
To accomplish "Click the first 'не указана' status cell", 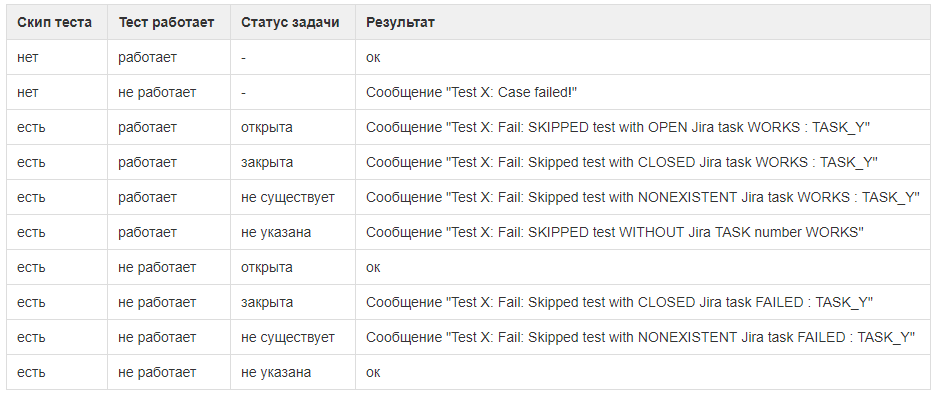I will coord(275,233).
